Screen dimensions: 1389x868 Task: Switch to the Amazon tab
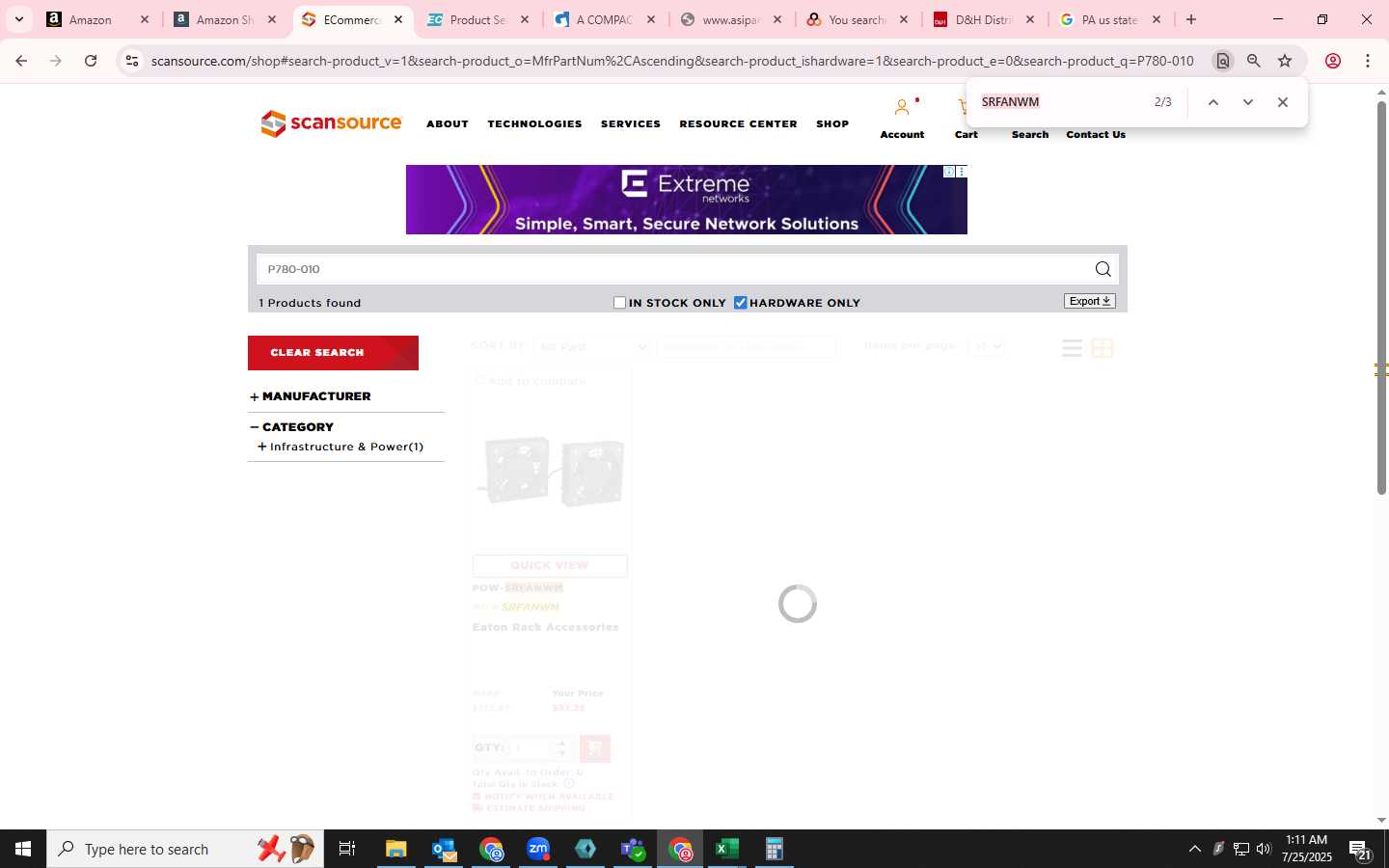click(x=97, y=19)
